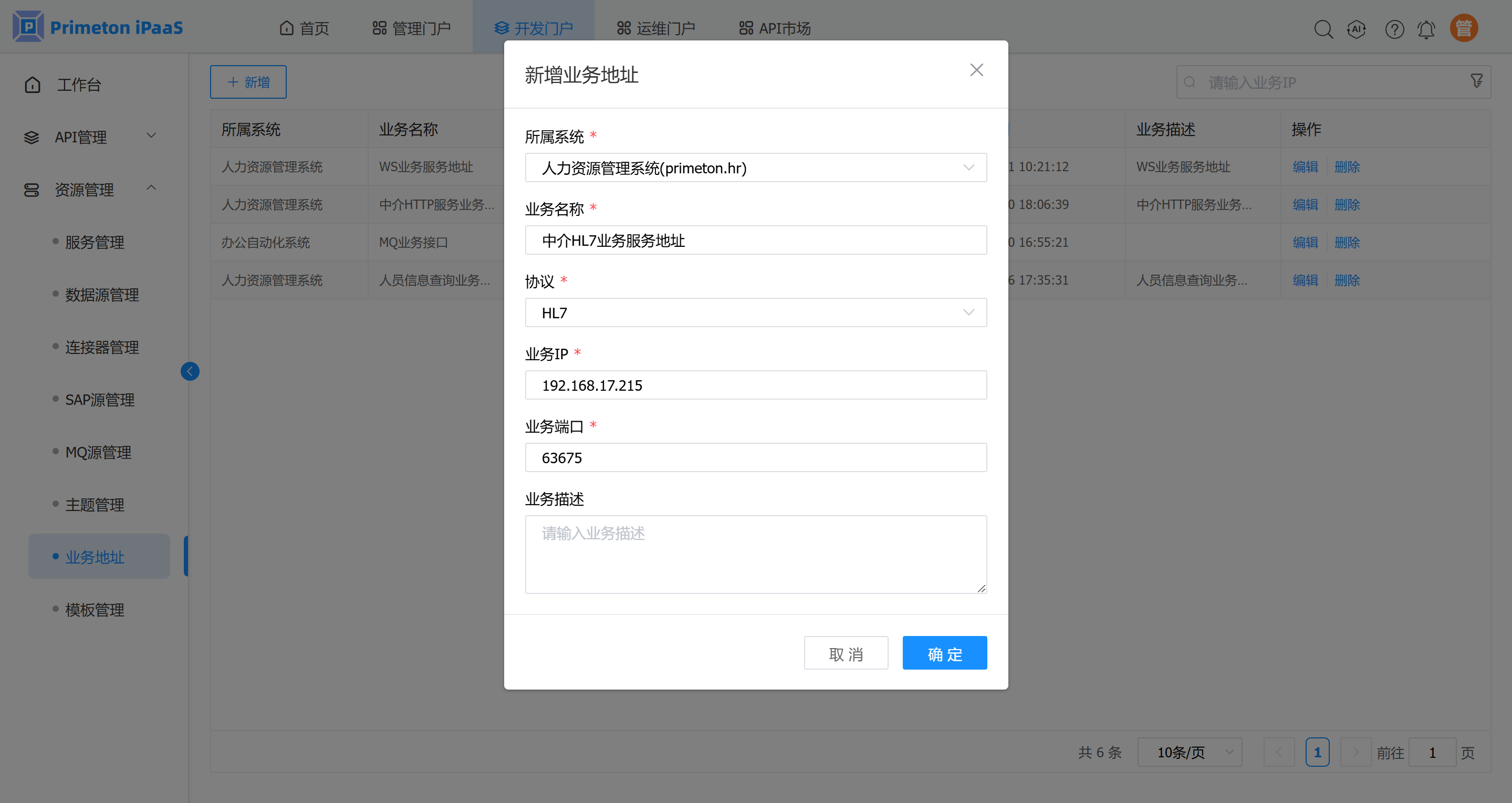The image size is (1512, 803).
Task: Click the orange user avatar
Action: click(x=1463, y=28)
